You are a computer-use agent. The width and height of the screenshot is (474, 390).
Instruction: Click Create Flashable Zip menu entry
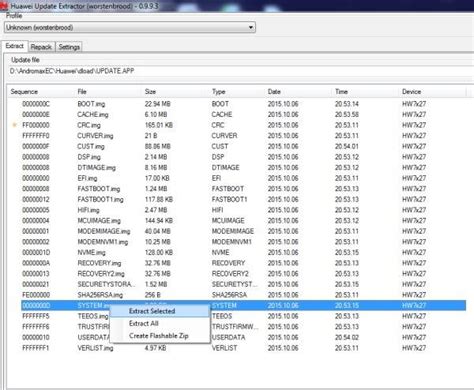point(159,336)
